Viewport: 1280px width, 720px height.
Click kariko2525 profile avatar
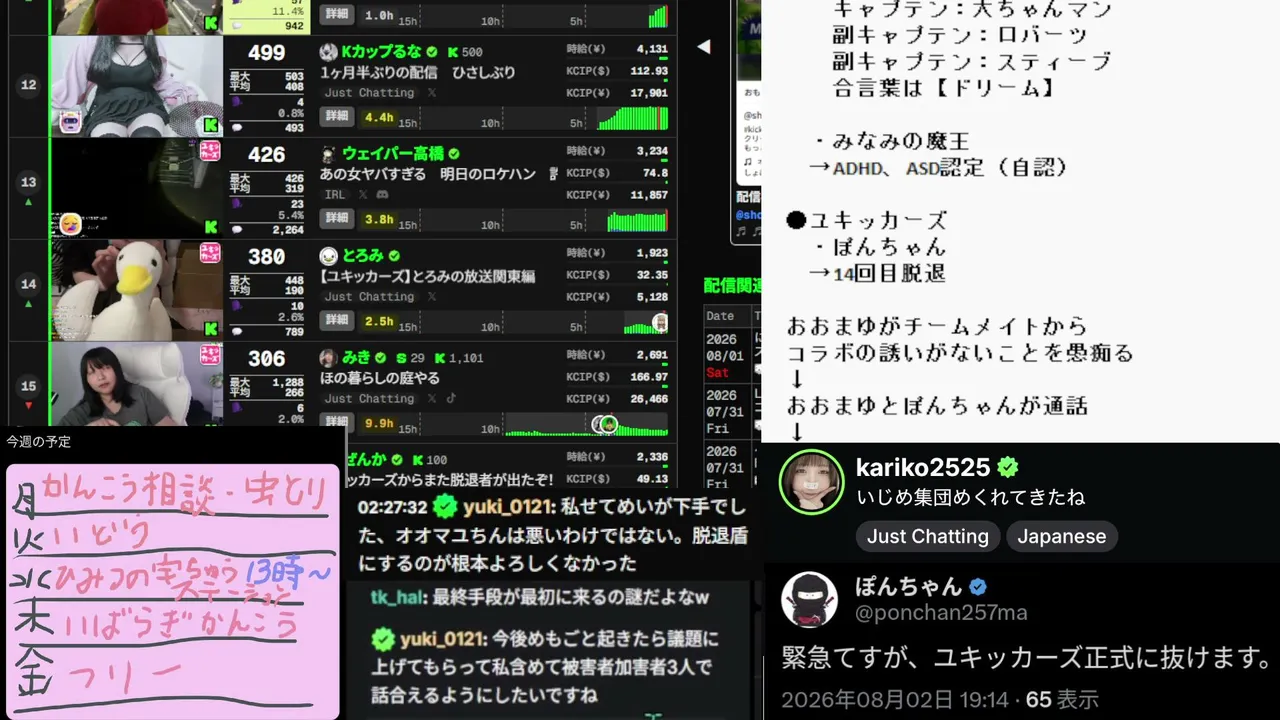pyautogui.click(x=811, y=482)
